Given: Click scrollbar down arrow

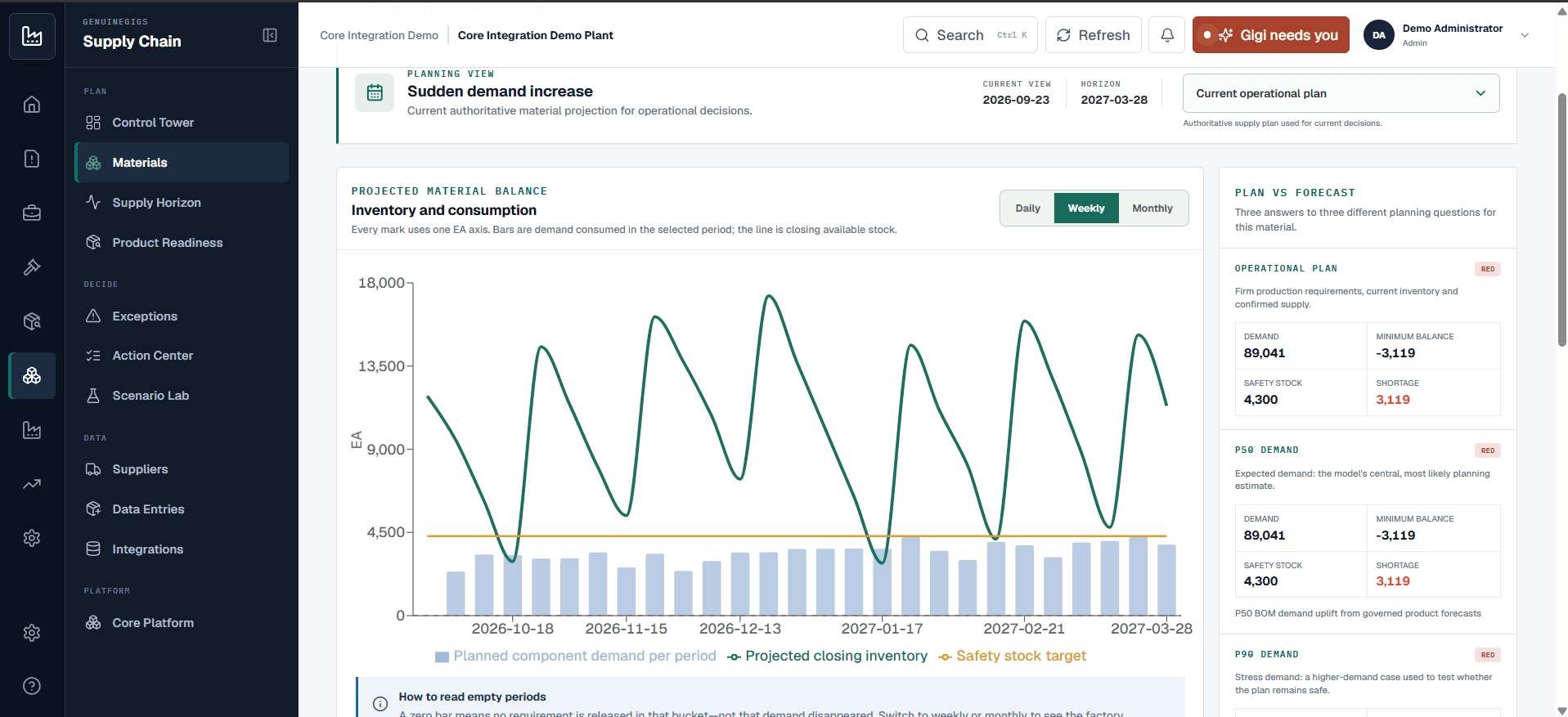Looking at the screenshot, I should click(x=1561, y=710).
